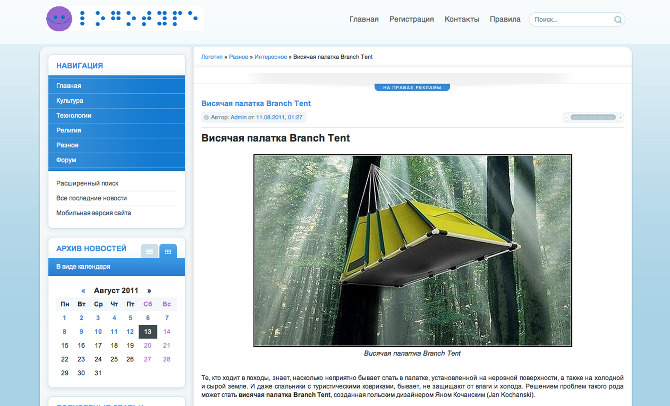Click В виде календаря archive header

pyautogui.click(x=116, y=267)
